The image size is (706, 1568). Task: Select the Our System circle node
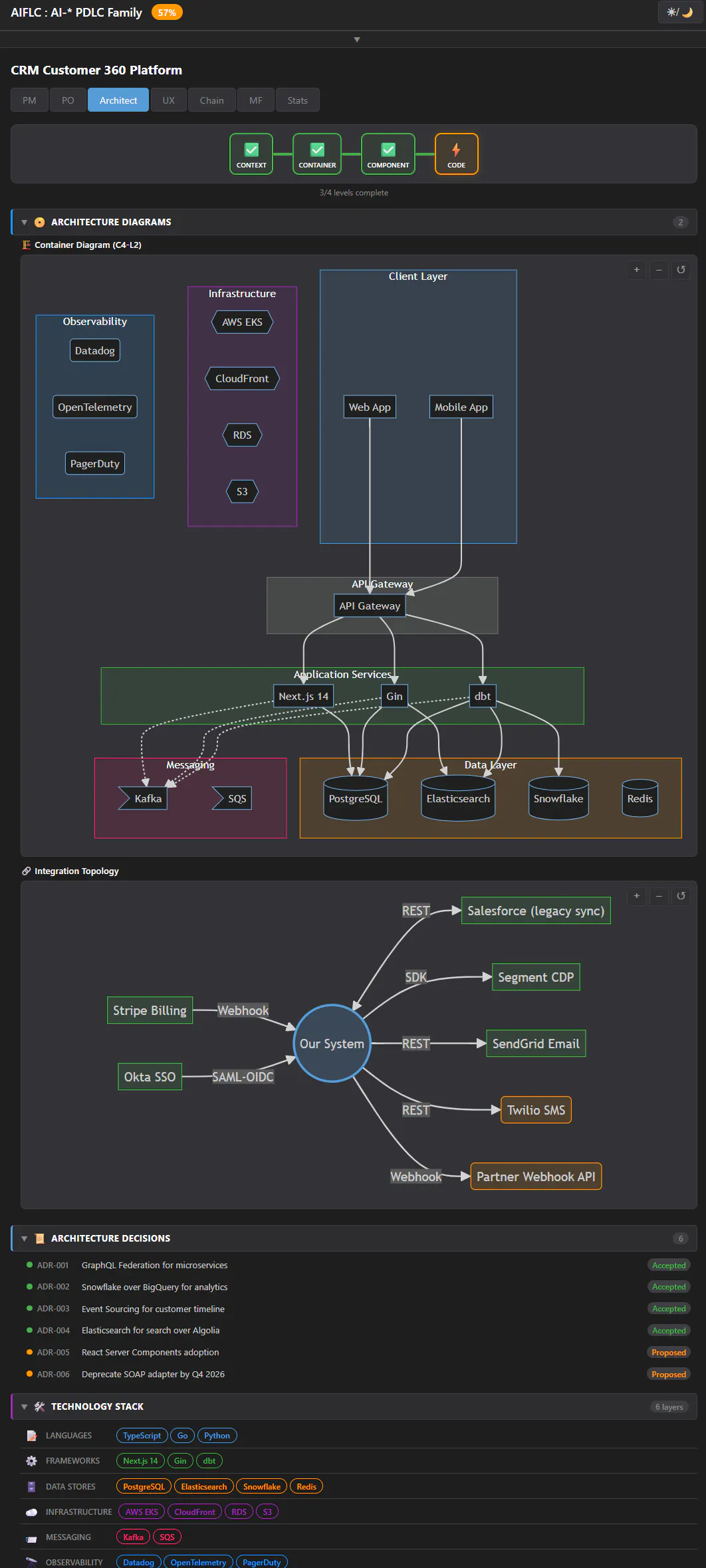point(332,1044)
